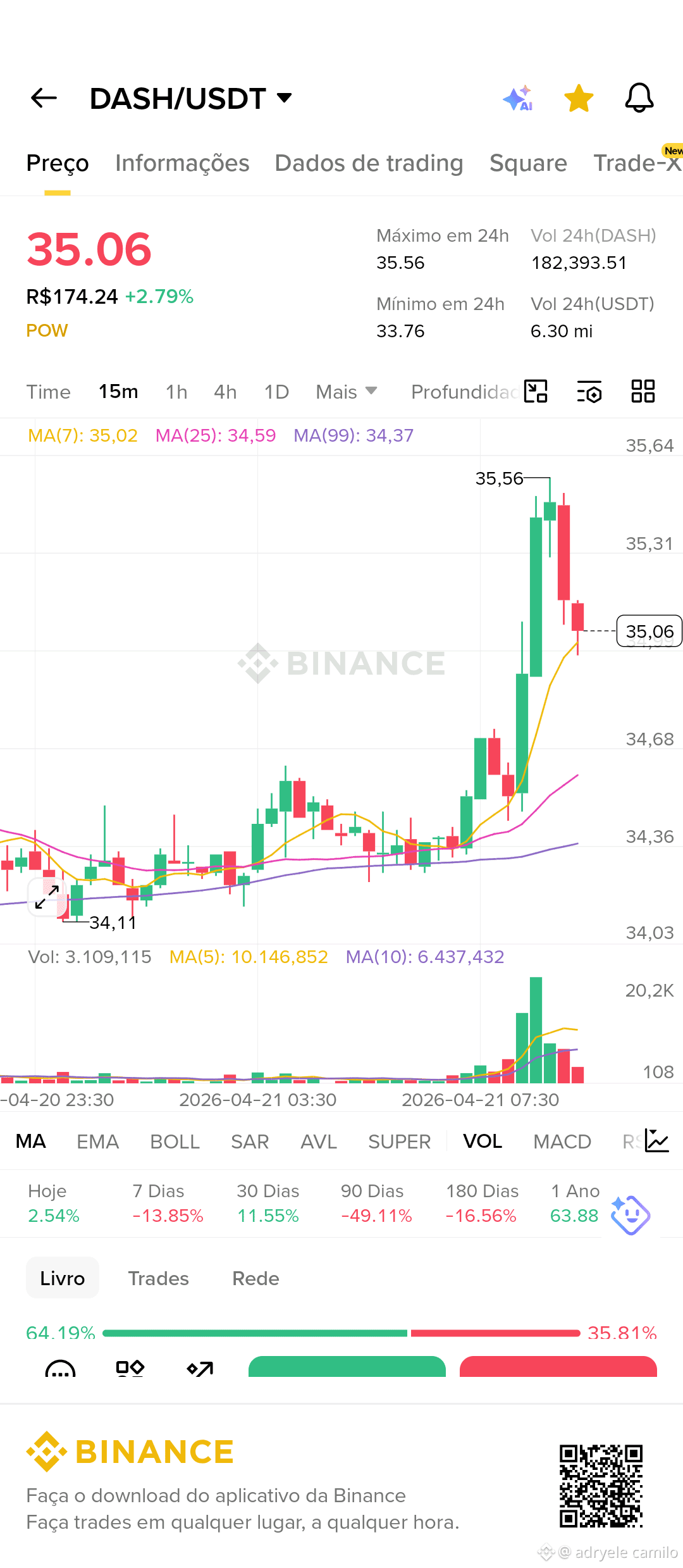This screenshot has width=683, height=1568.
Task: Switch to the Rede tab
Action: 255,1278
